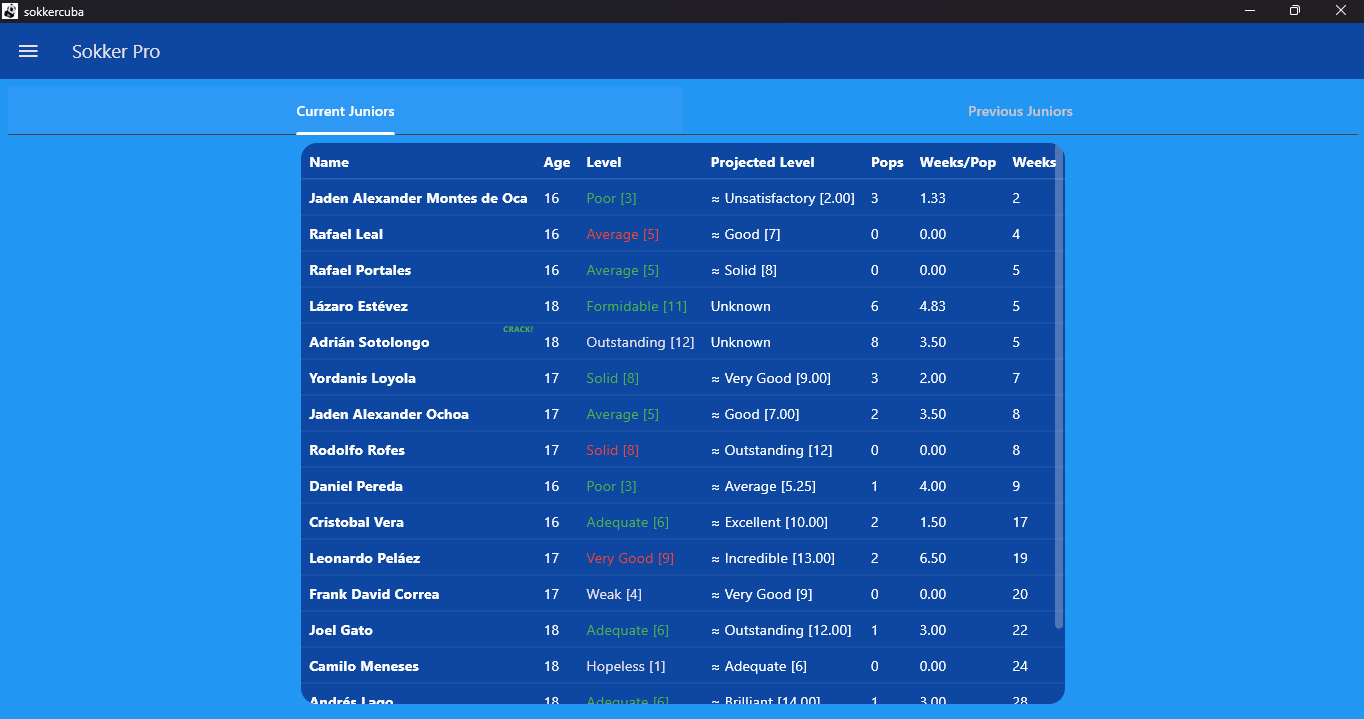The height and width of the screenshot is (719, 1364).
Task: Click the Level column header
Action: tap(603, 162)
